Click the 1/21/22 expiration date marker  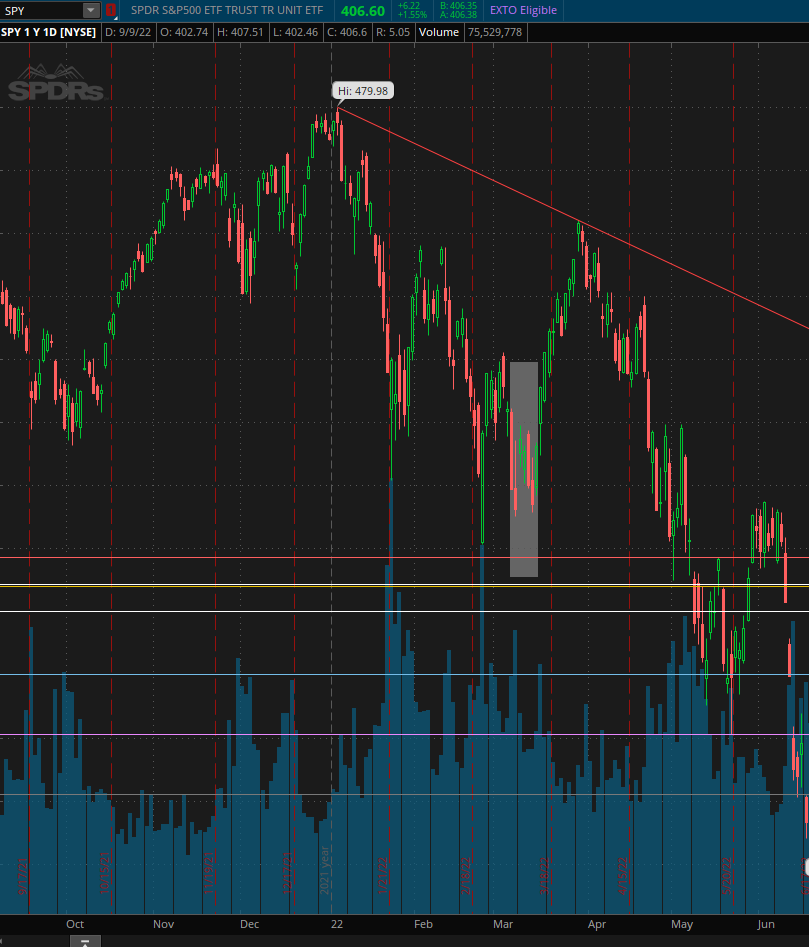383,876
